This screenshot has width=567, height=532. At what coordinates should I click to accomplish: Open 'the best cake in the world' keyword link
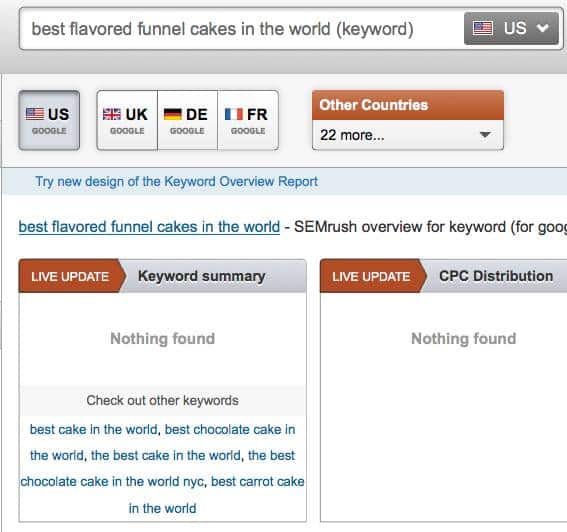(x=166, y=456)
